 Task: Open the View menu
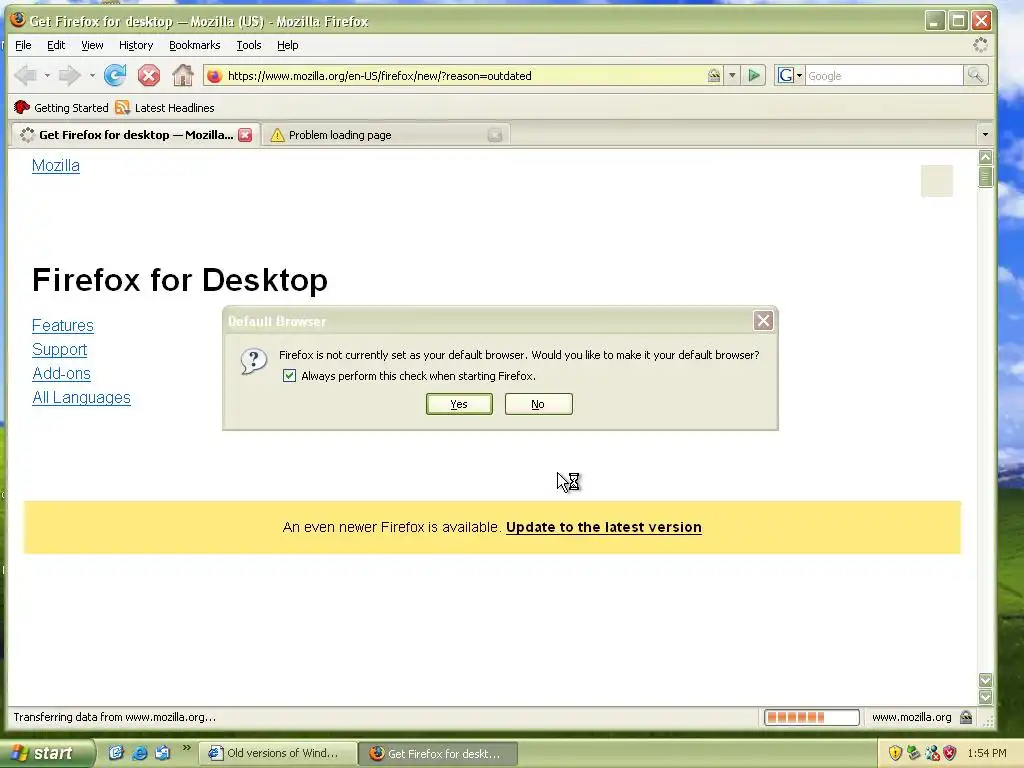point(92,45)
